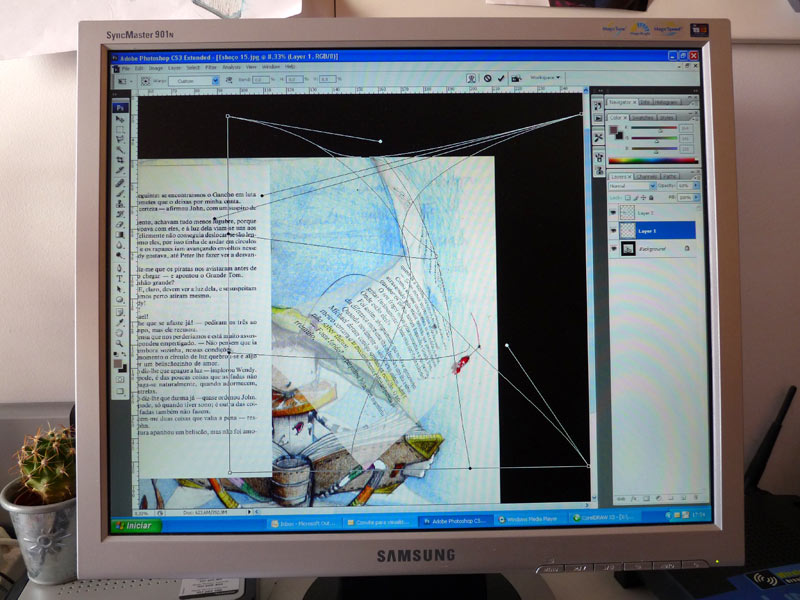800x600 pixels.
Task: Hide the top Layer 2 layer
Action: [613, 213]
